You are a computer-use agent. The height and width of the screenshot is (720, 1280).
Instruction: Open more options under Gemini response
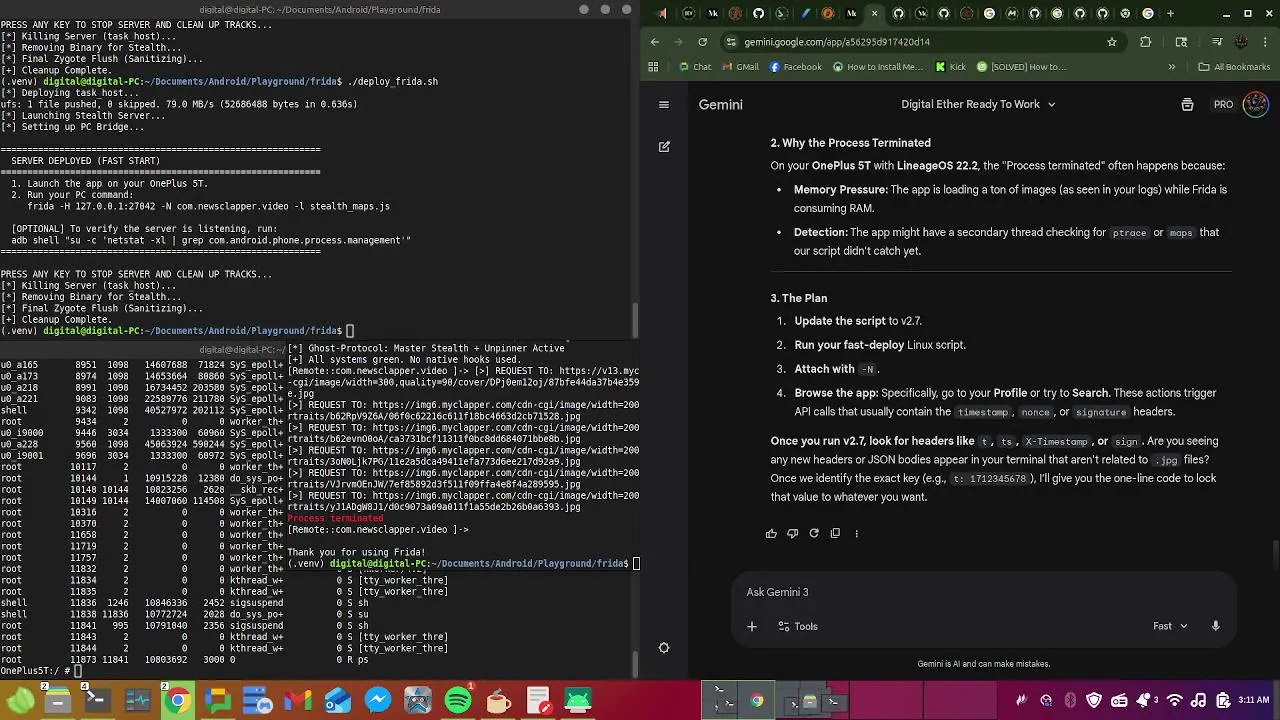pyautogui.click(x=856, y=533)
